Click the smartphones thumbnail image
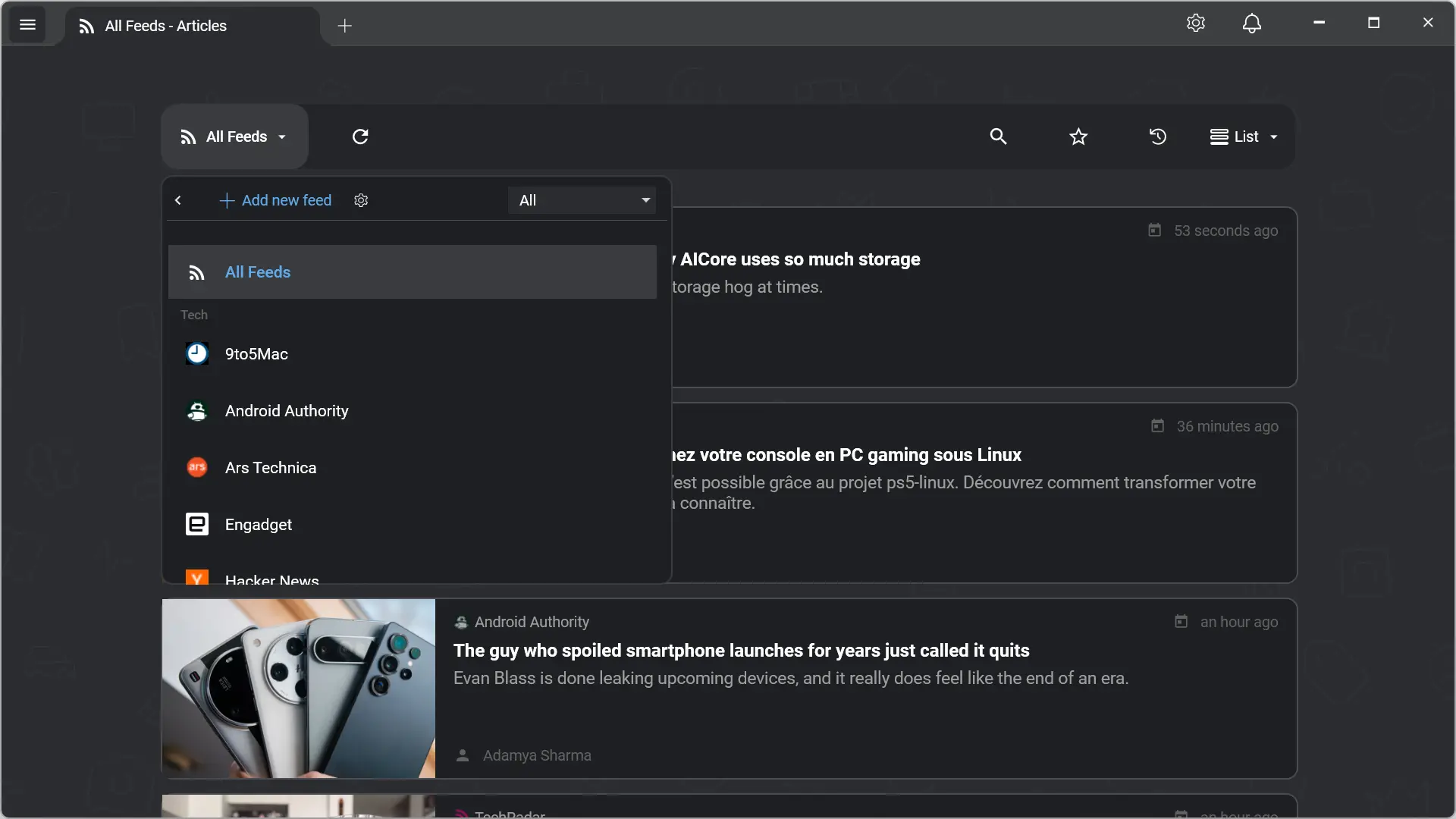Screen dimensions: 1456x819 [x=299, y=689]
